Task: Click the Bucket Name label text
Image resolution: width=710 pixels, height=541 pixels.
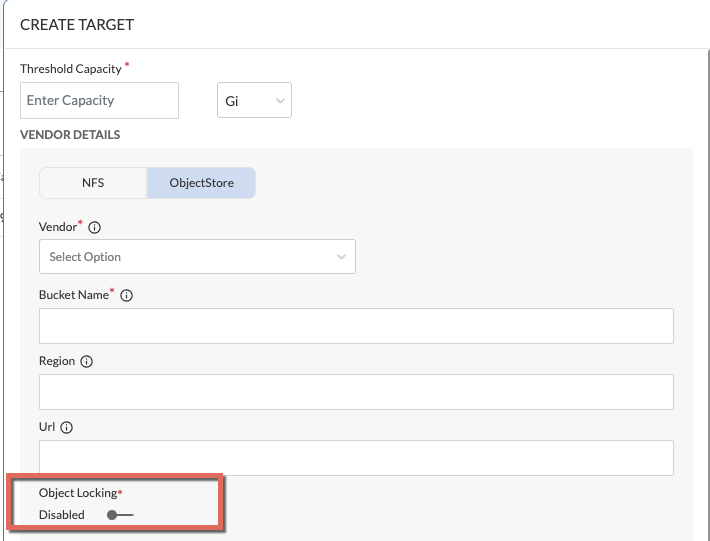Action: click(73, 295)
